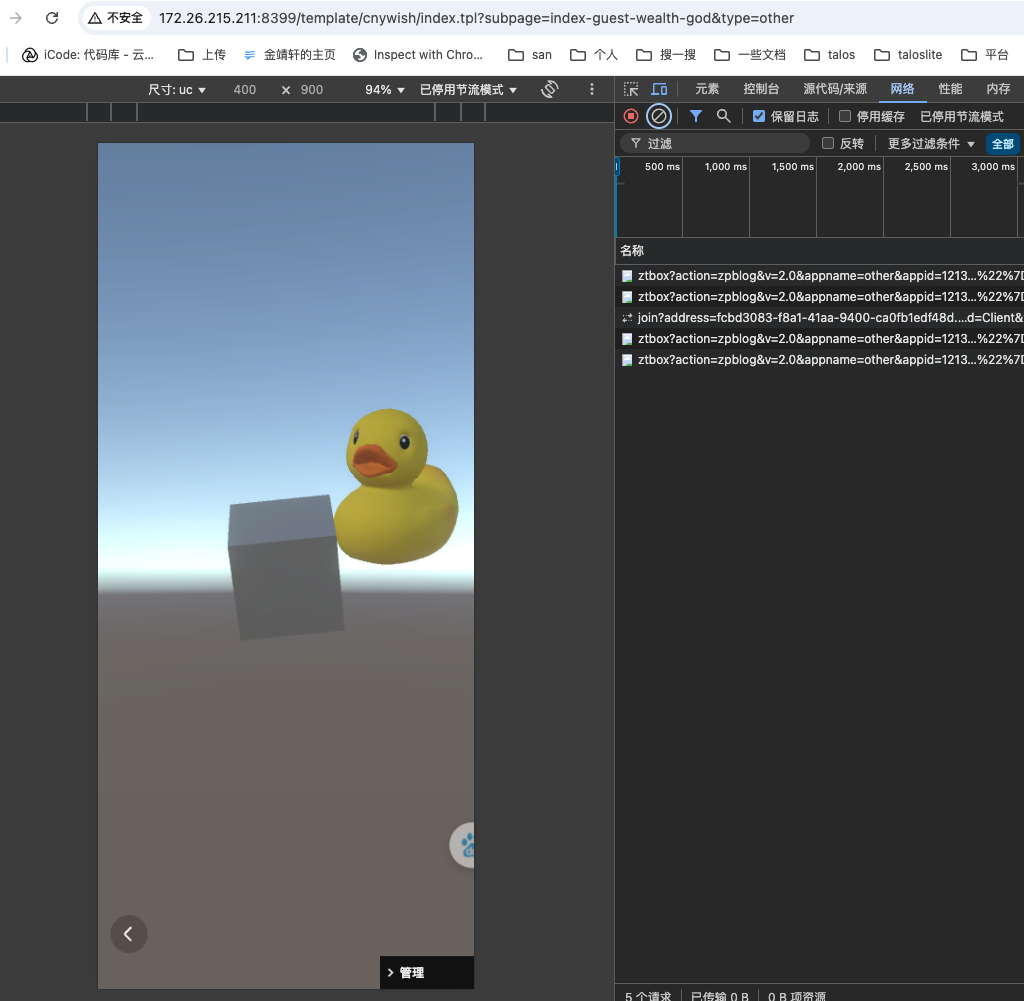Open the 94% zoom dropdown
Image resolution: width=1024 pixels, height=1001 pixels.
pos(385,89)
